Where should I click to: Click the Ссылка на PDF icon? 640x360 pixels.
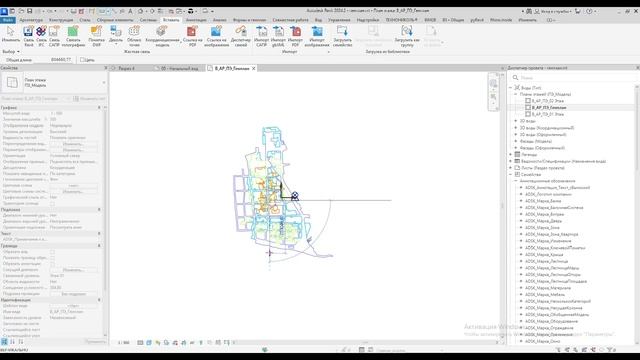pos(192,32)
